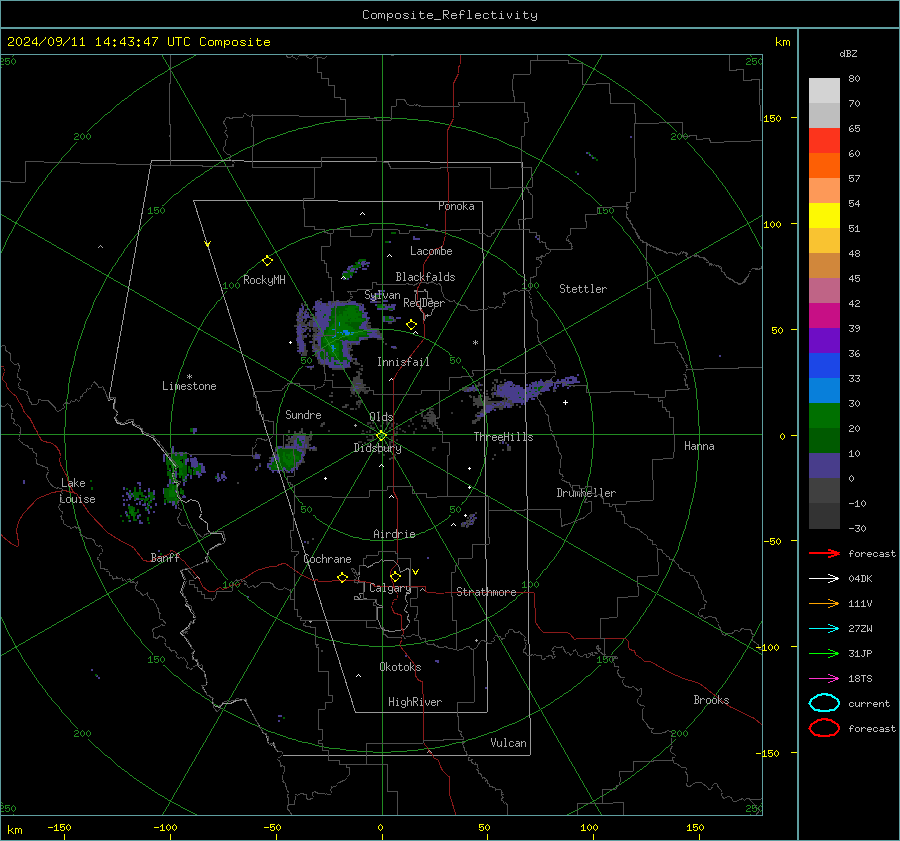Click the 04DK legend label
This screenshot has width=900, height=841.
coord(860,579)
